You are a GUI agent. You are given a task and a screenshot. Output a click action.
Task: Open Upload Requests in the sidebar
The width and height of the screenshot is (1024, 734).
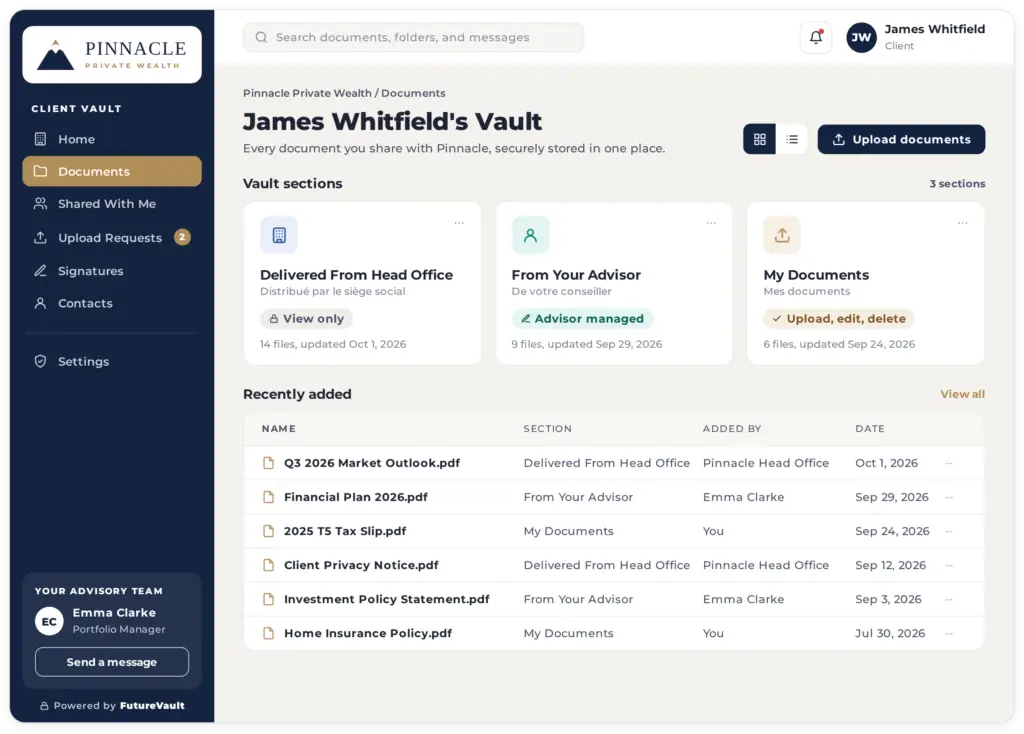coord(112,238)
